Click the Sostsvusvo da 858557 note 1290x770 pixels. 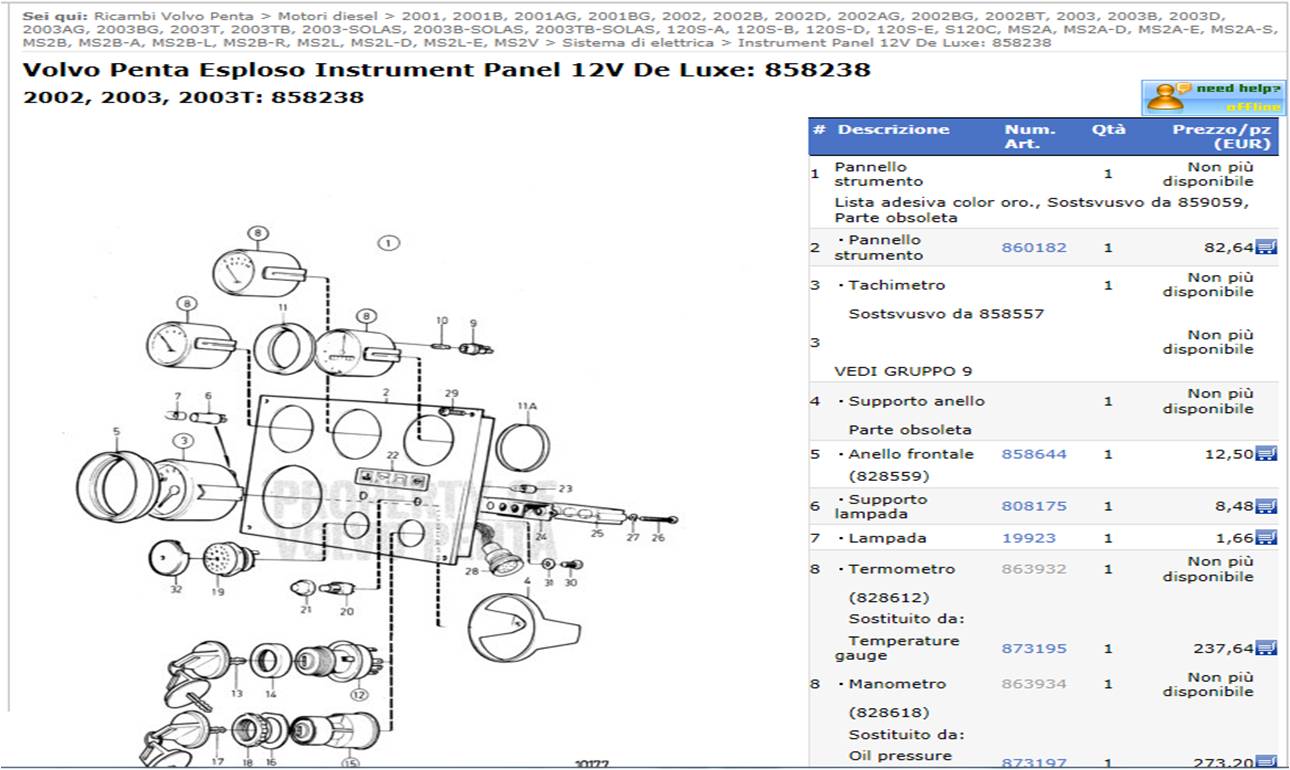coord(946,314)
